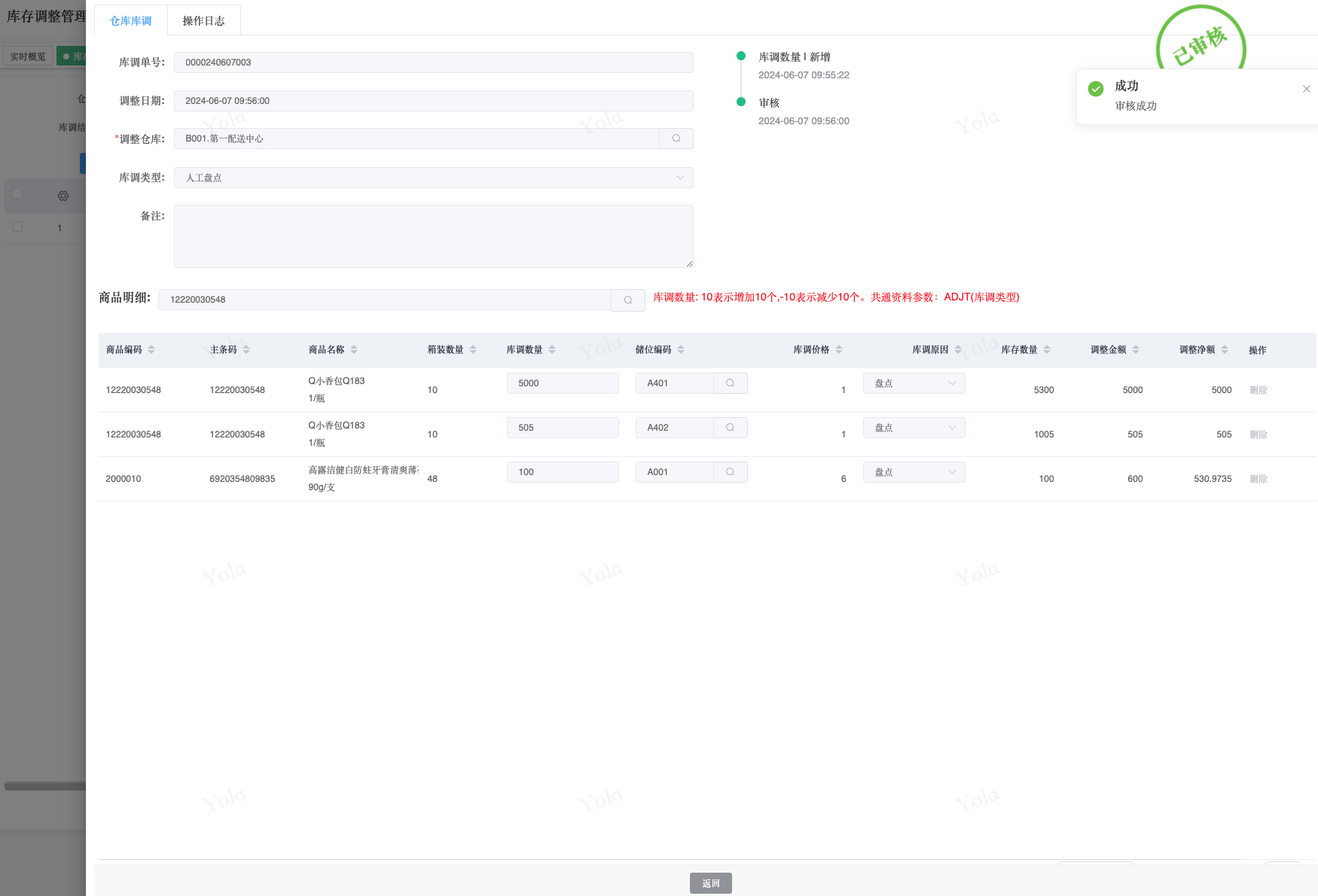This screenshot has width=1318, height=896.
Task: Click the 库调单号 field
Action: coord(434,62)
